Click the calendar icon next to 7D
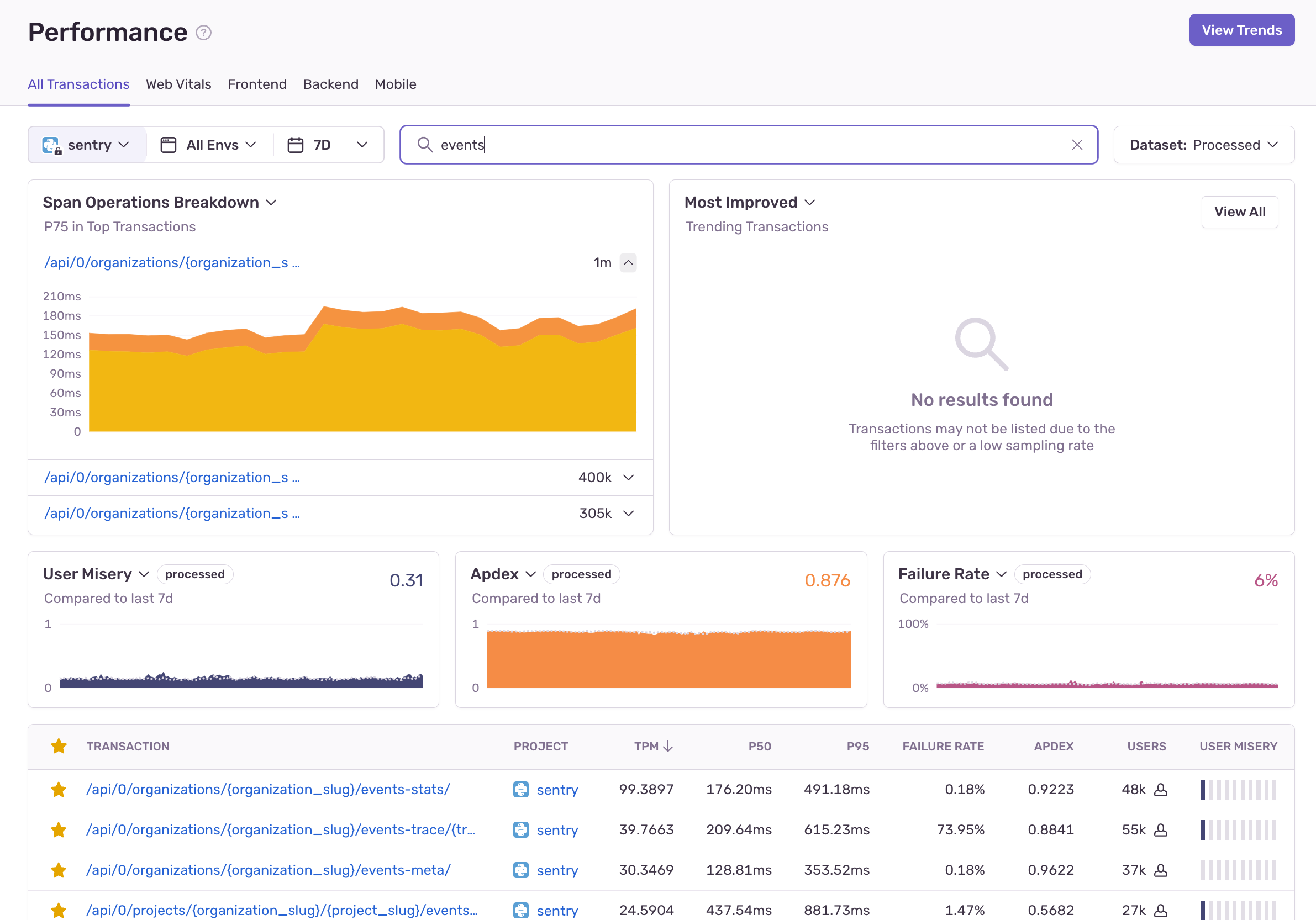Screen dimensions: 1316x920 pyautogui.click(x=295, y=145)
